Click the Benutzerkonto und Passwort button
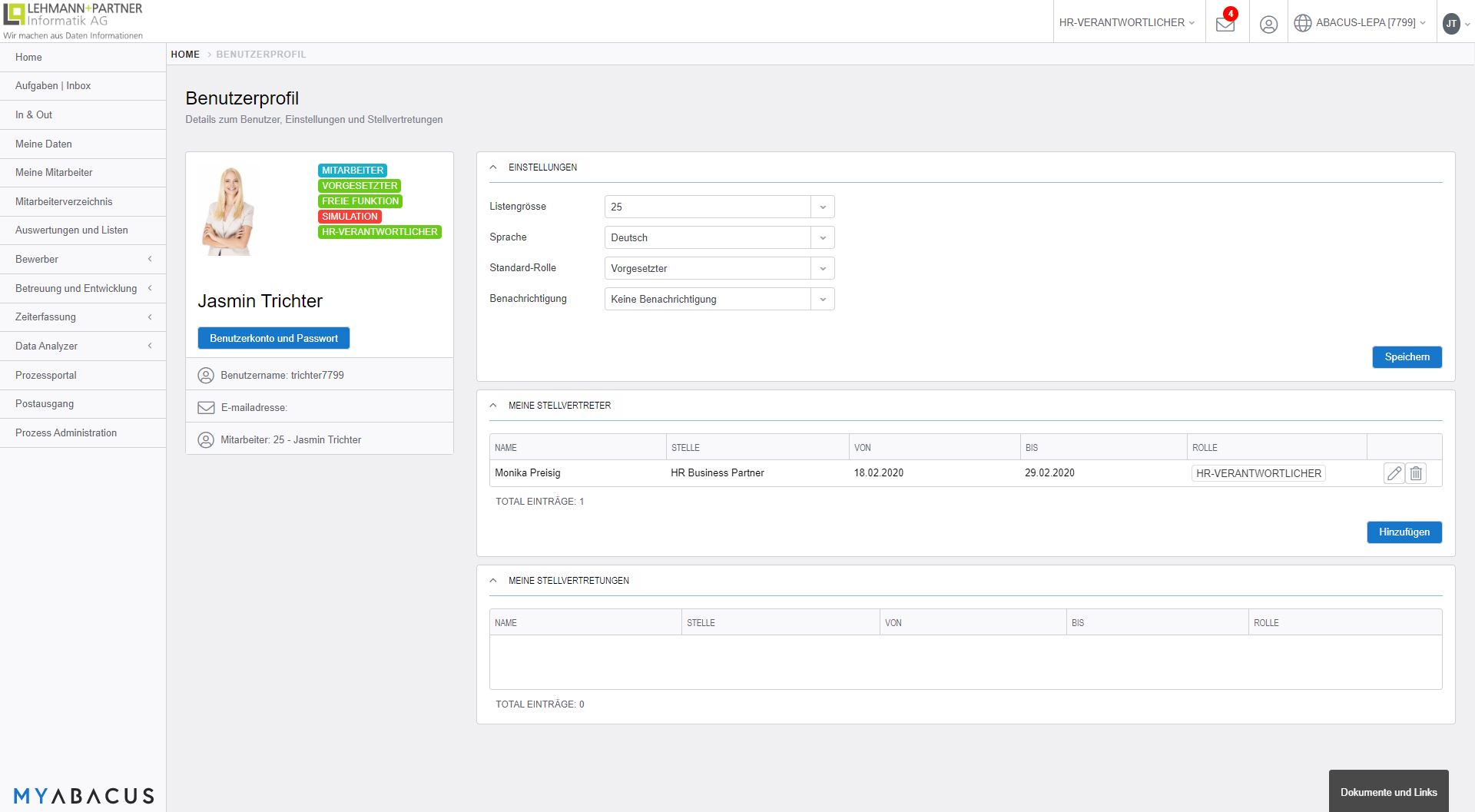The image size is (1475, 812). click(273, 339)
